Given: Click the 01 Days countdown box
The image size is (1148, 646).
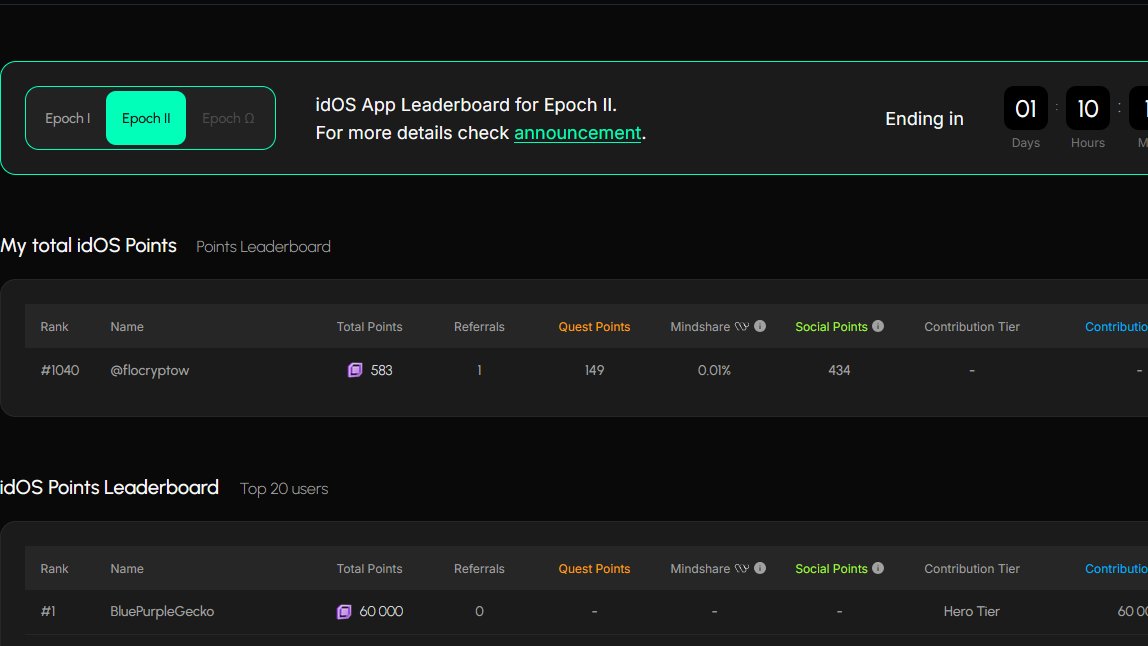Looking at the screenshot, I should [1026, 108].
